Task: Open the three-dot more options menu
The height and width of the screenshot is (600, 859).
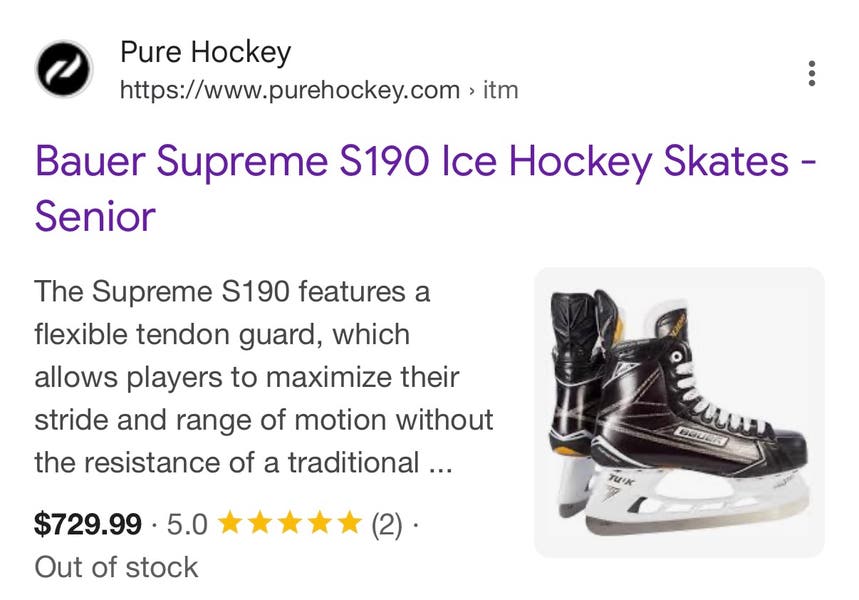Action: click(811, 73)
